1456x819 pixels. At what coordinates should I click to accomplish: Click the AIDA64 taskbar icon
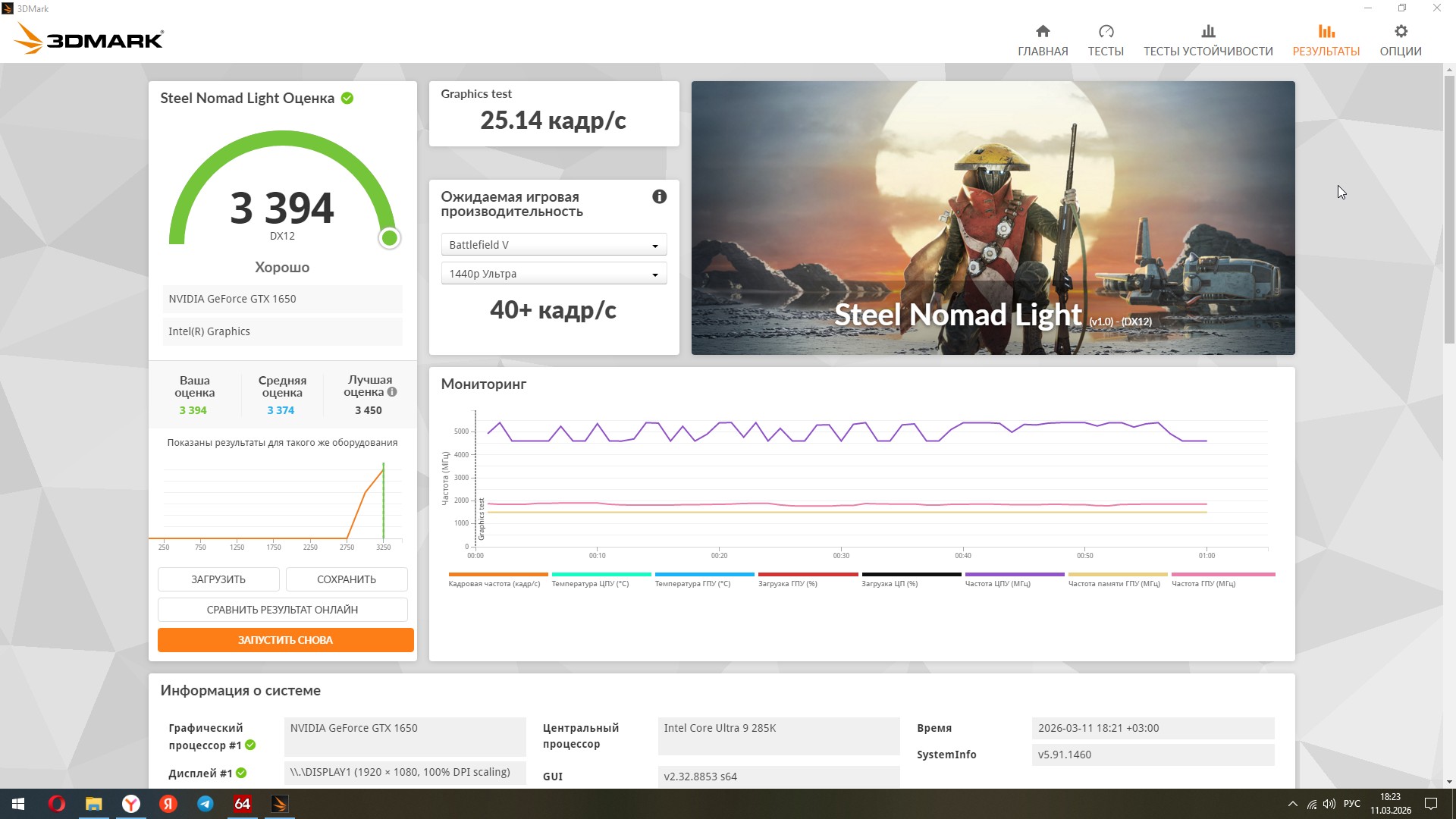tap(243, 804)
